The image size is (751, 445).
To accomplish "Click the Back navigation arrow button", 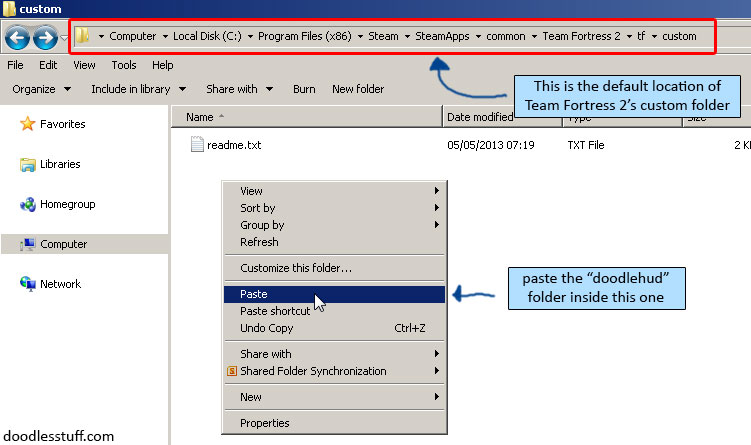I will 17,38.
